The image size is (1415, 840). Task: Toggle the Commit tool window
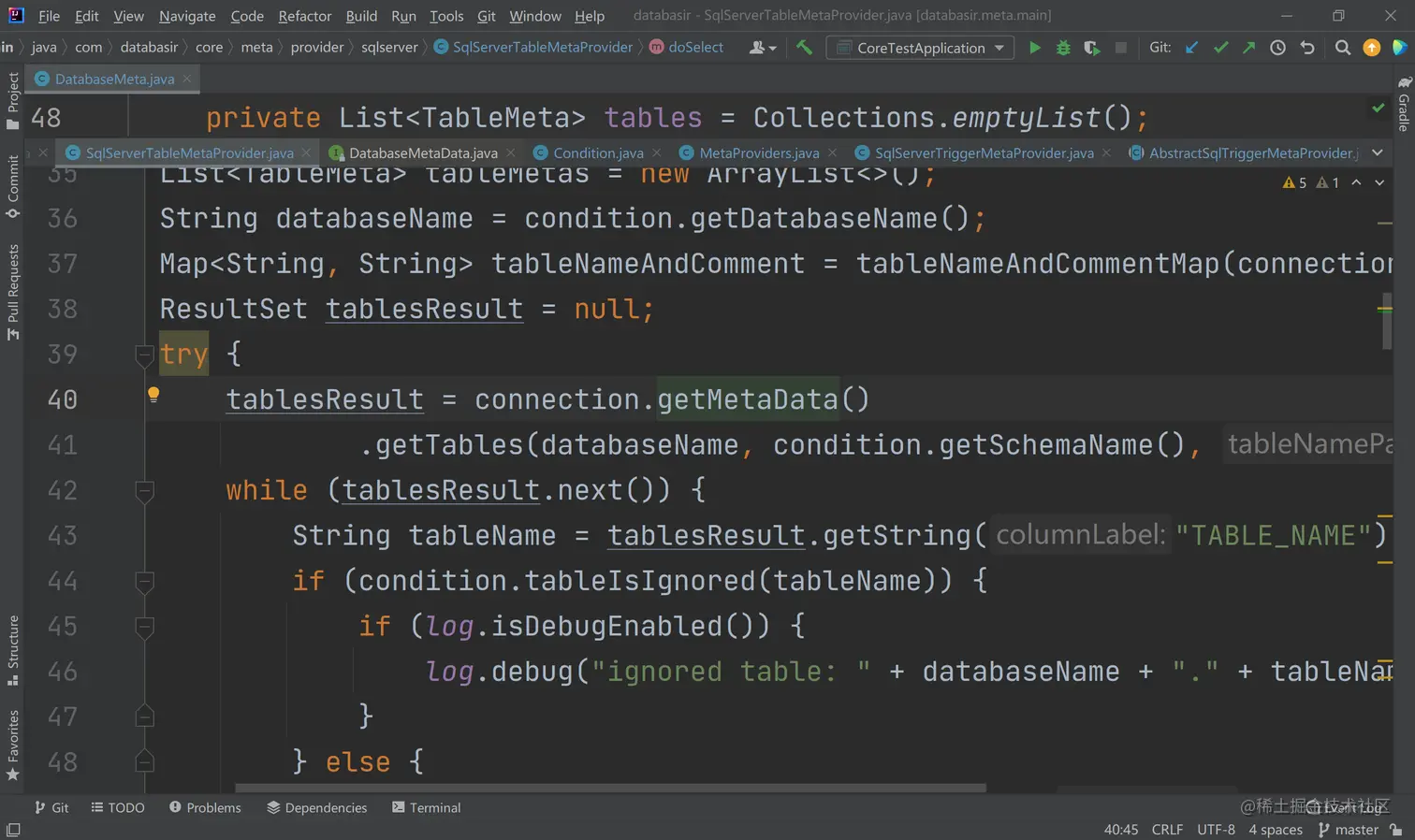click(x=12, y=187)
